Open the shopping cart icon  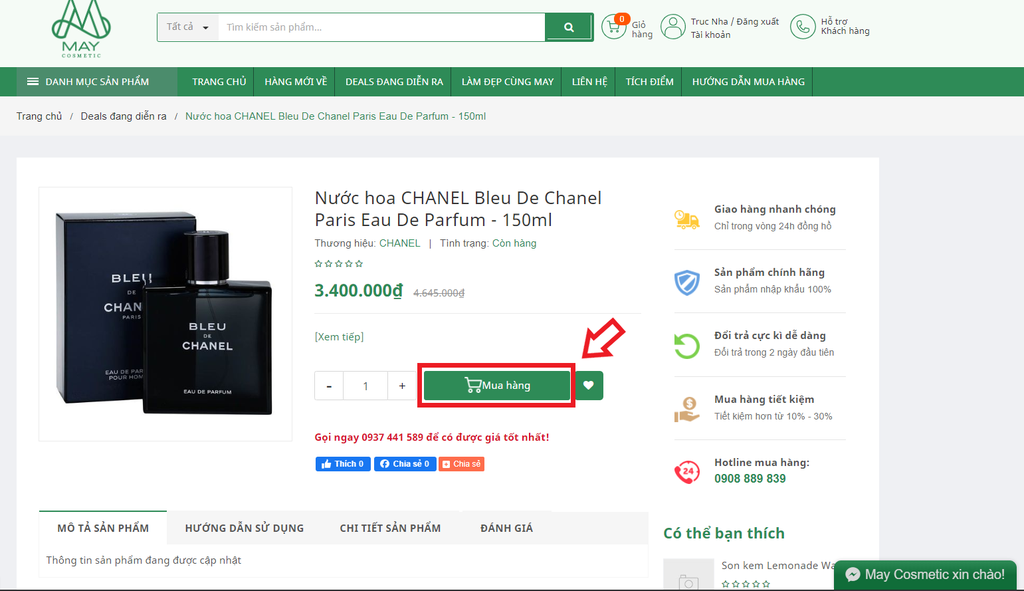614,27
